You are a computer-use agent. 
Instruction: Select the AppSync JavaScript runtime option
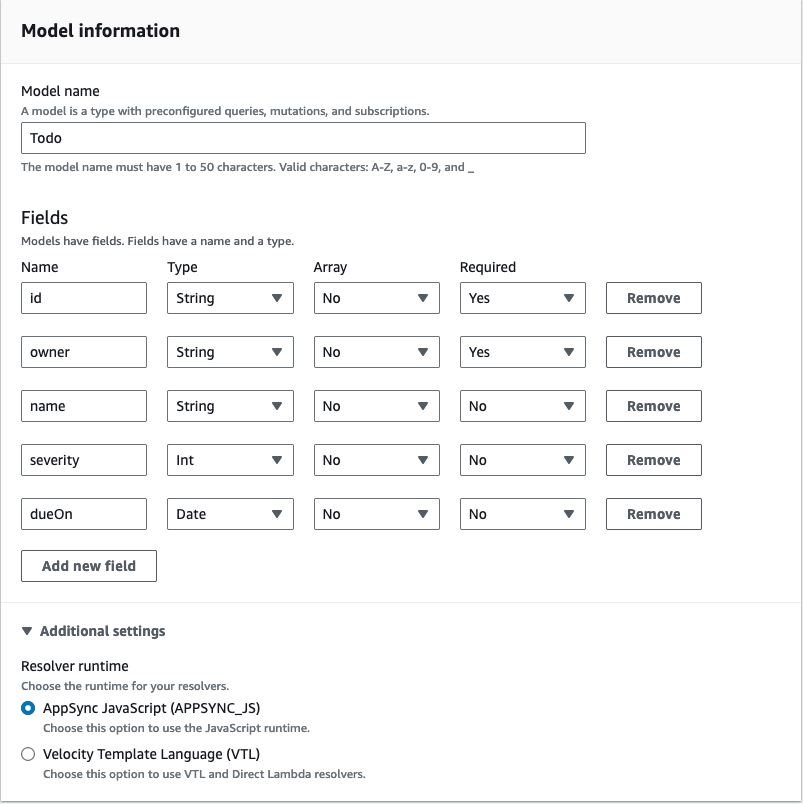(27, 706)
